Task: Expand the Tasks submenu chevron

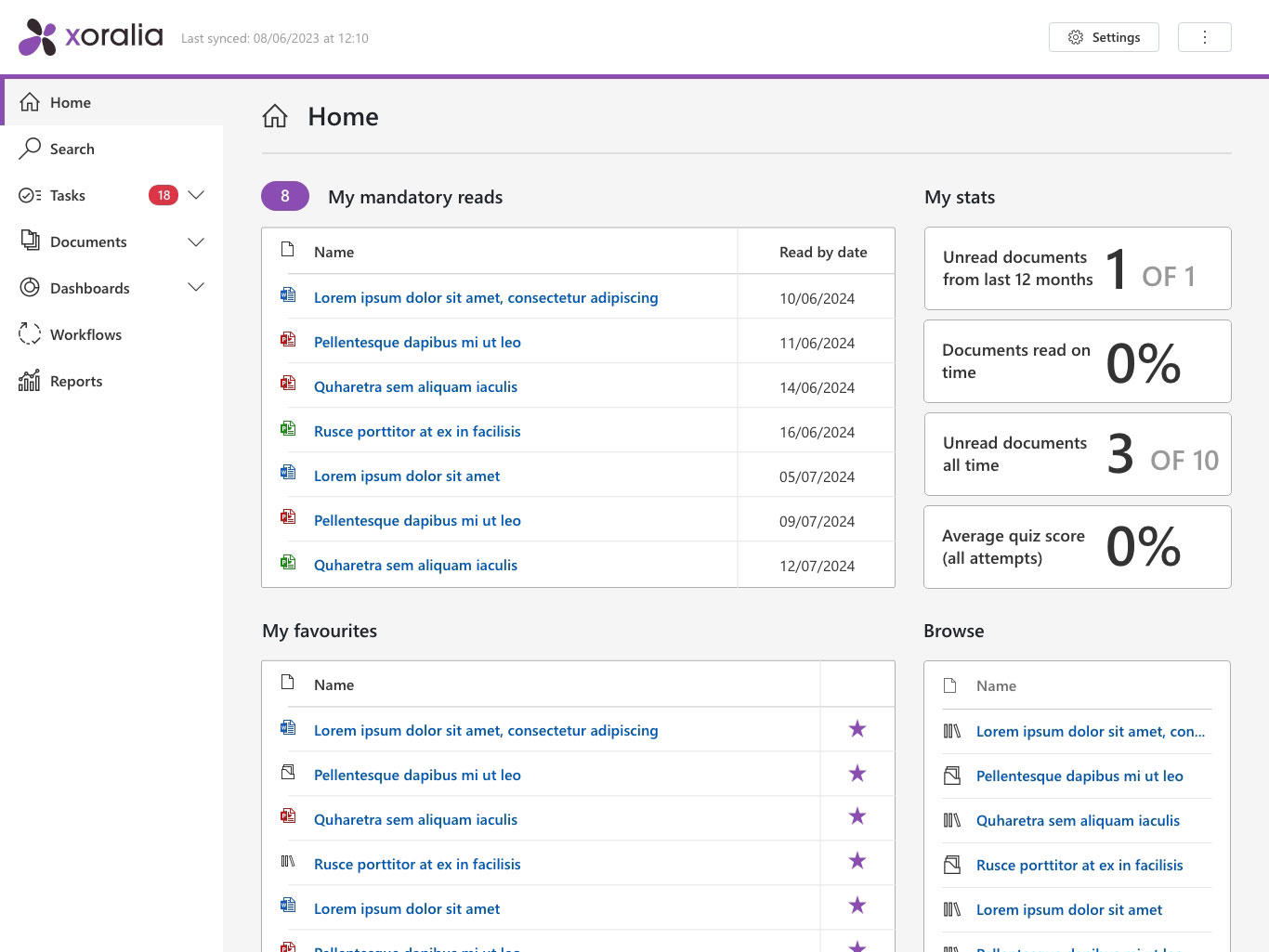Action: (196, 195)
